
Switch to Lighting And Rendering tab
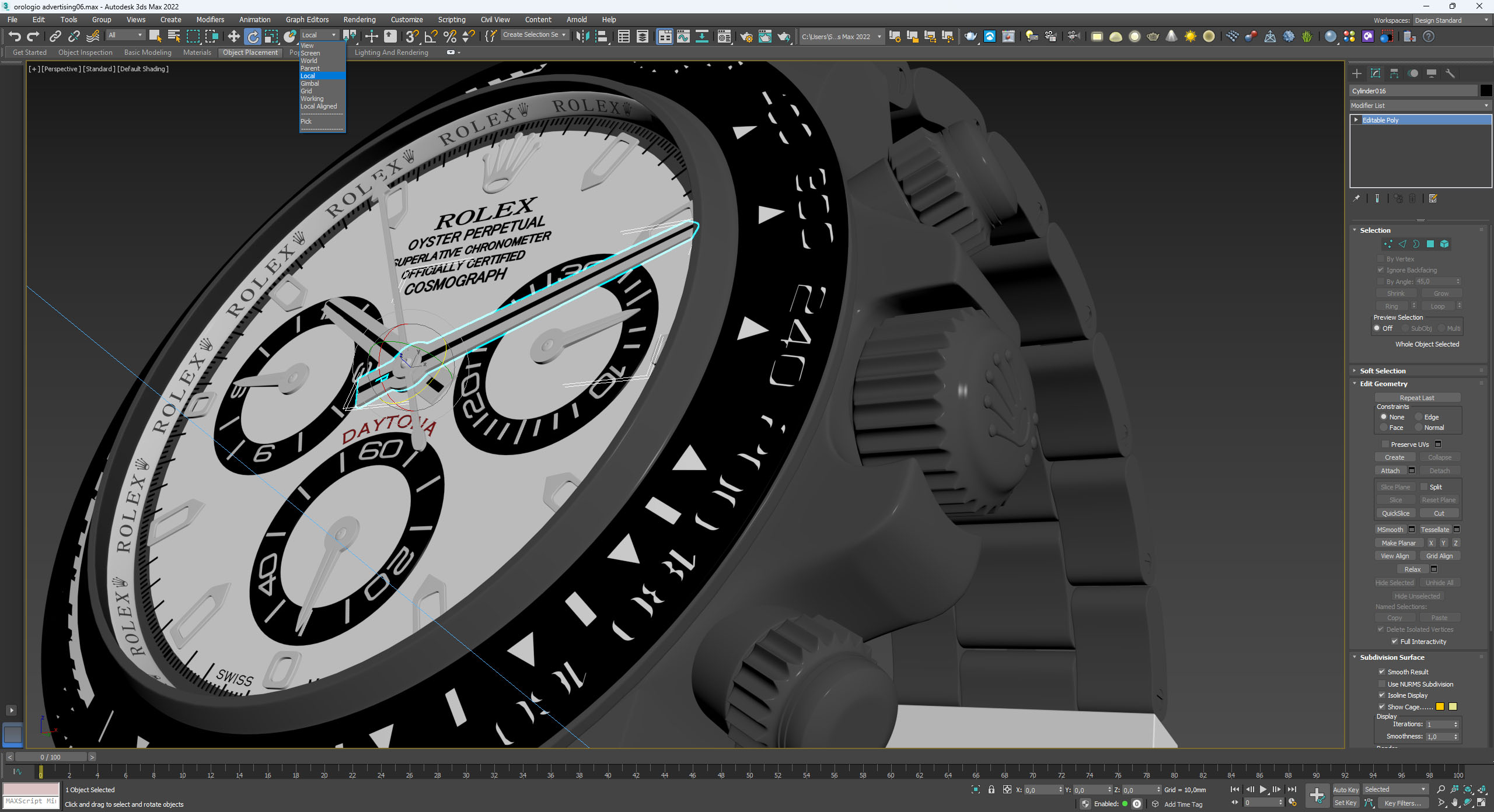point(392,52)
